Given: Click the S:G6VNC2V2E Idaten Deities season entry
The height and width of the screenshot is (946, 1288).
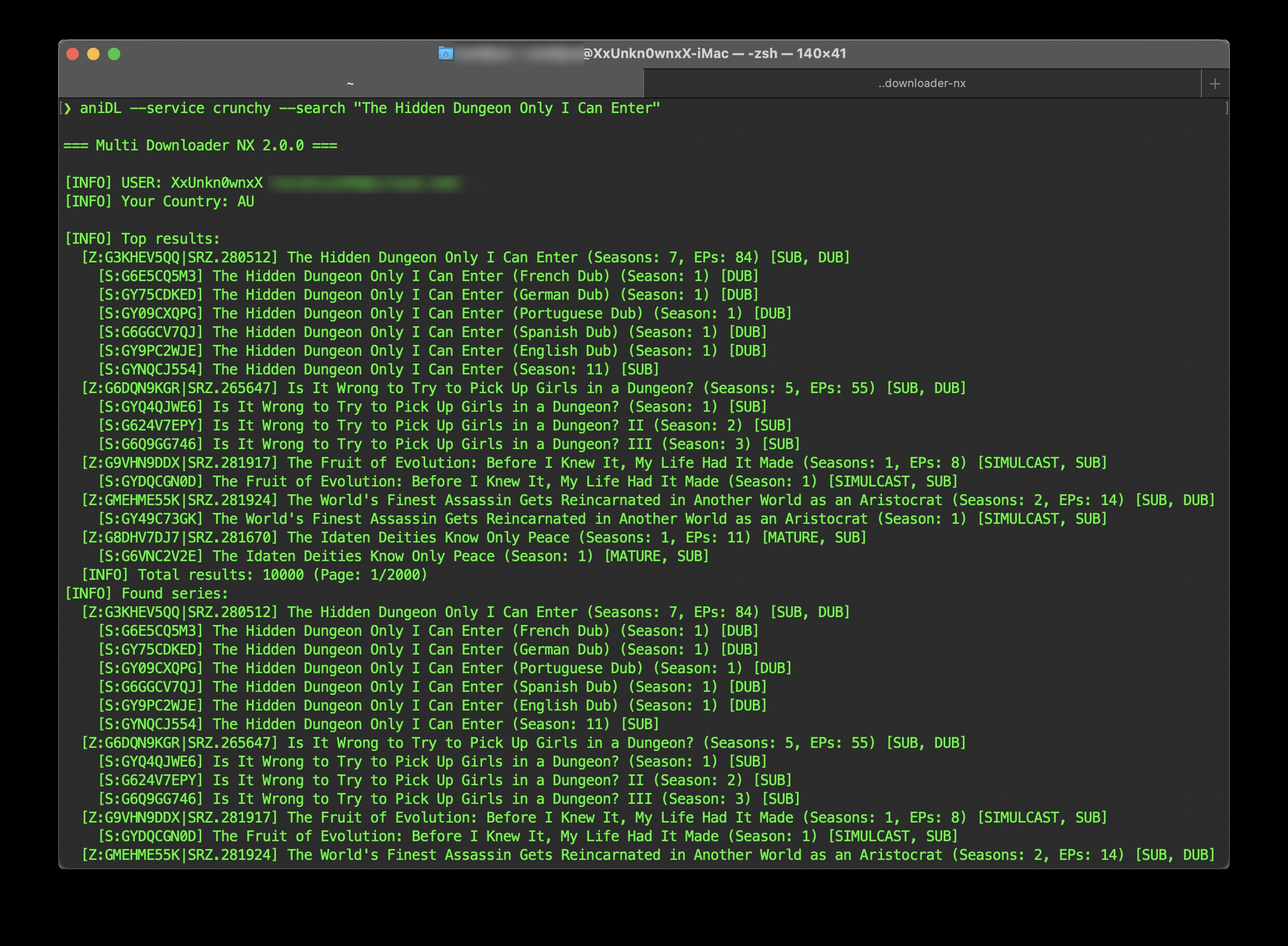Looking at the screenshot, I should [x=403, y=556].
